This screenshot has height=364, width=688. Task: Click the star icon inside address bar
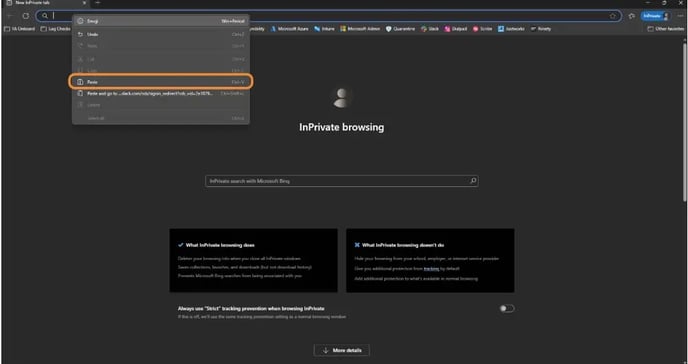click(613, 16)
